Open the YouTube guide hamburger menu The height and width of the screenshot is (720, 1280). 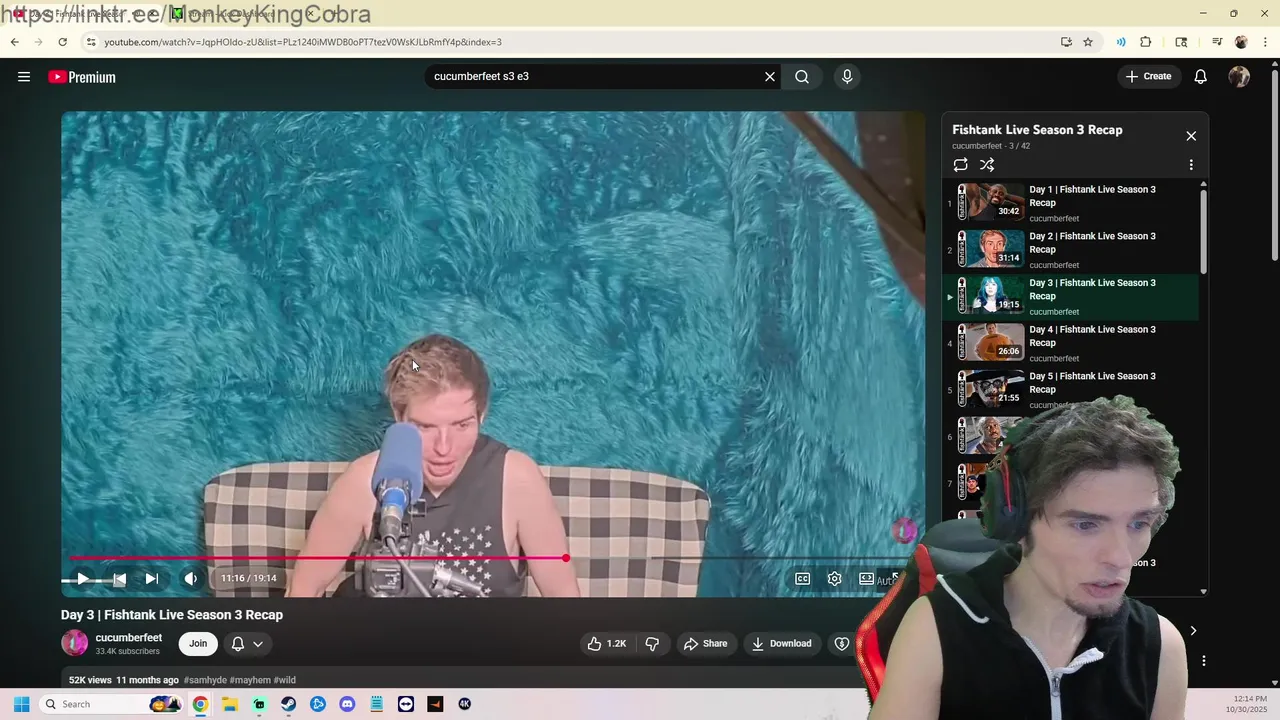[x=24, y=77]
